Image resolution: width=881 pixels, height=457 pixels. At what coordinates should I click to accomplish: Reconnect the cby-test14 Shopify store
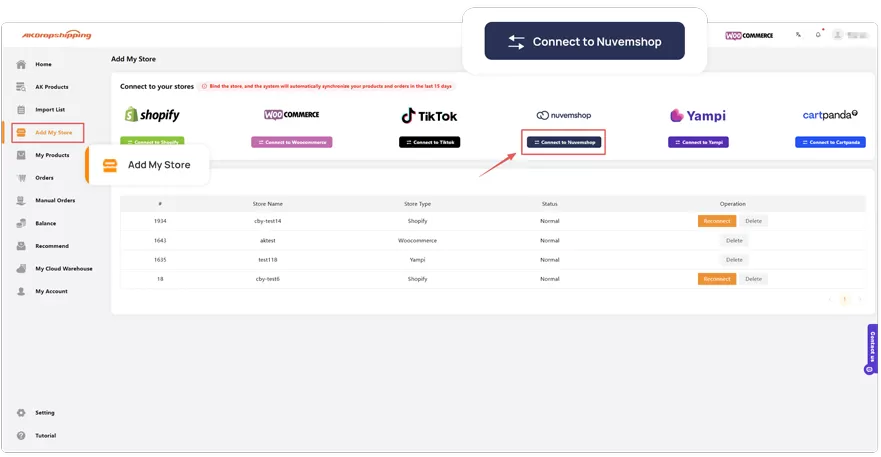click(x=717, y=221)
